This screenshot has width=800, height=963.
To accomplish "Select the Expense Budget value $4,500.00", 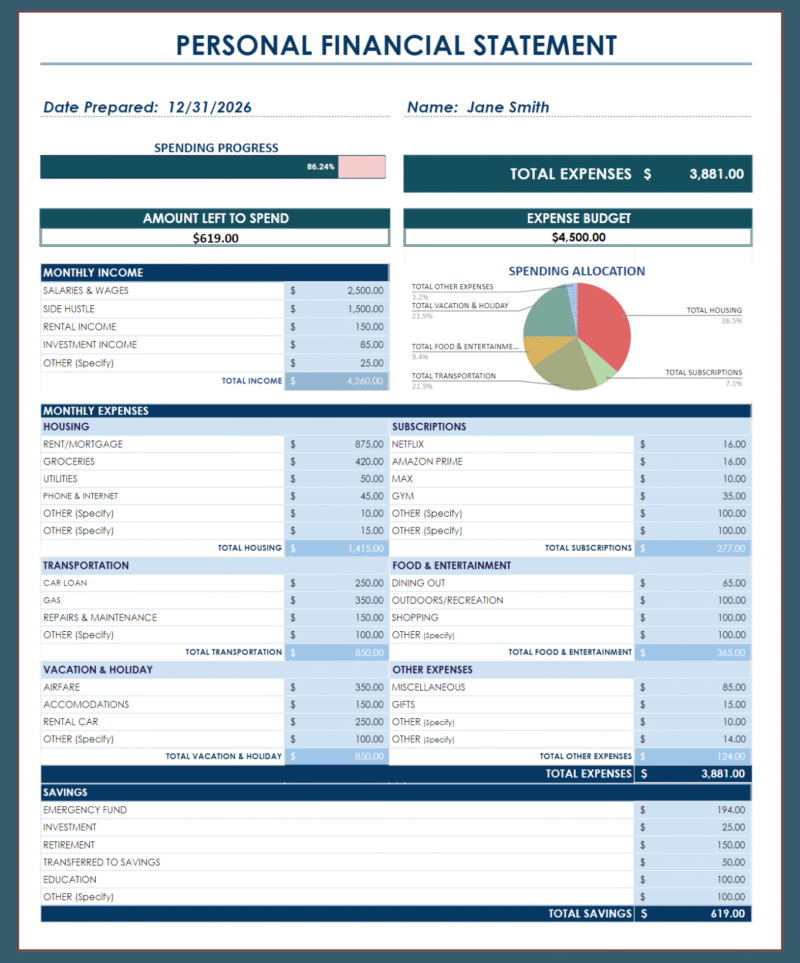I will tap(578, 237).
